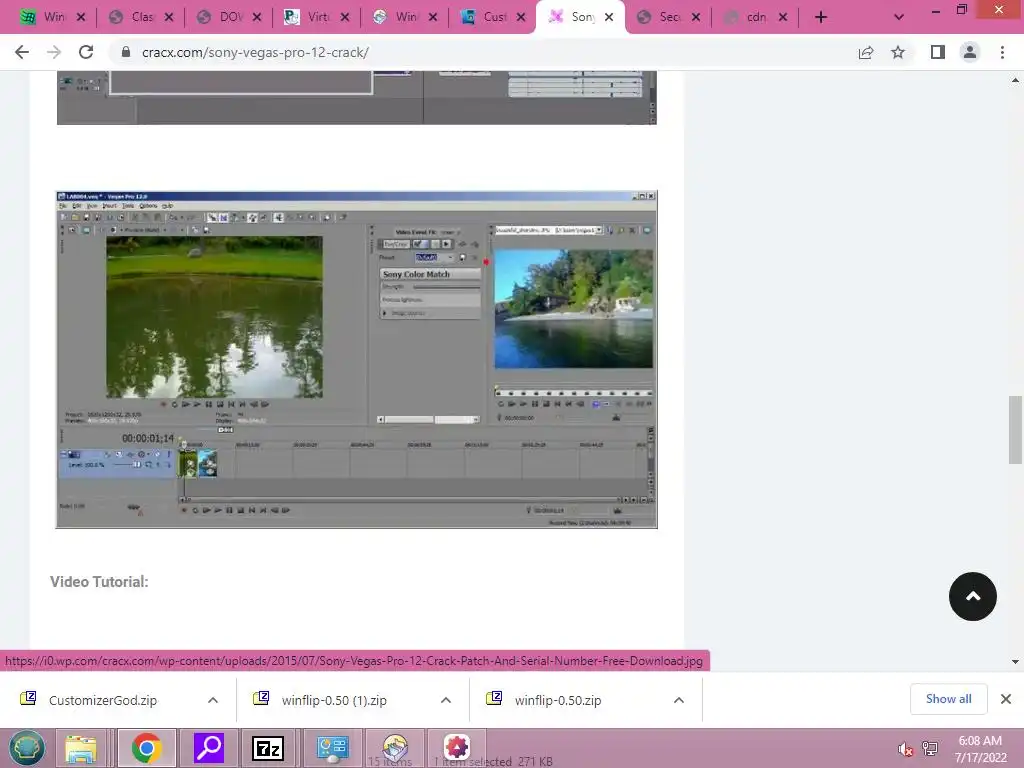
Task: Open the winflip-0.50 (1).zip download
Action: tap(334, 700)
